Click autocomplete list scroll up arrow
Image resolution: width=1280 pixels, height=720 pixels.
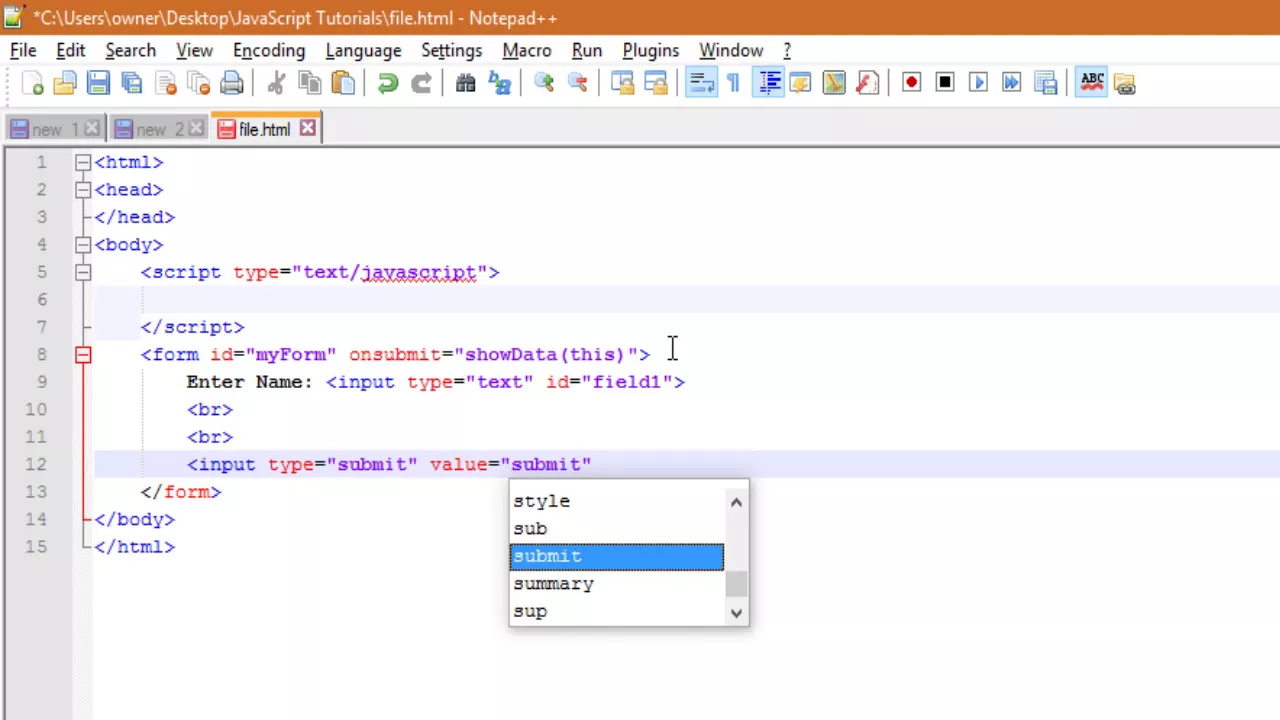(x=737, y=502)
